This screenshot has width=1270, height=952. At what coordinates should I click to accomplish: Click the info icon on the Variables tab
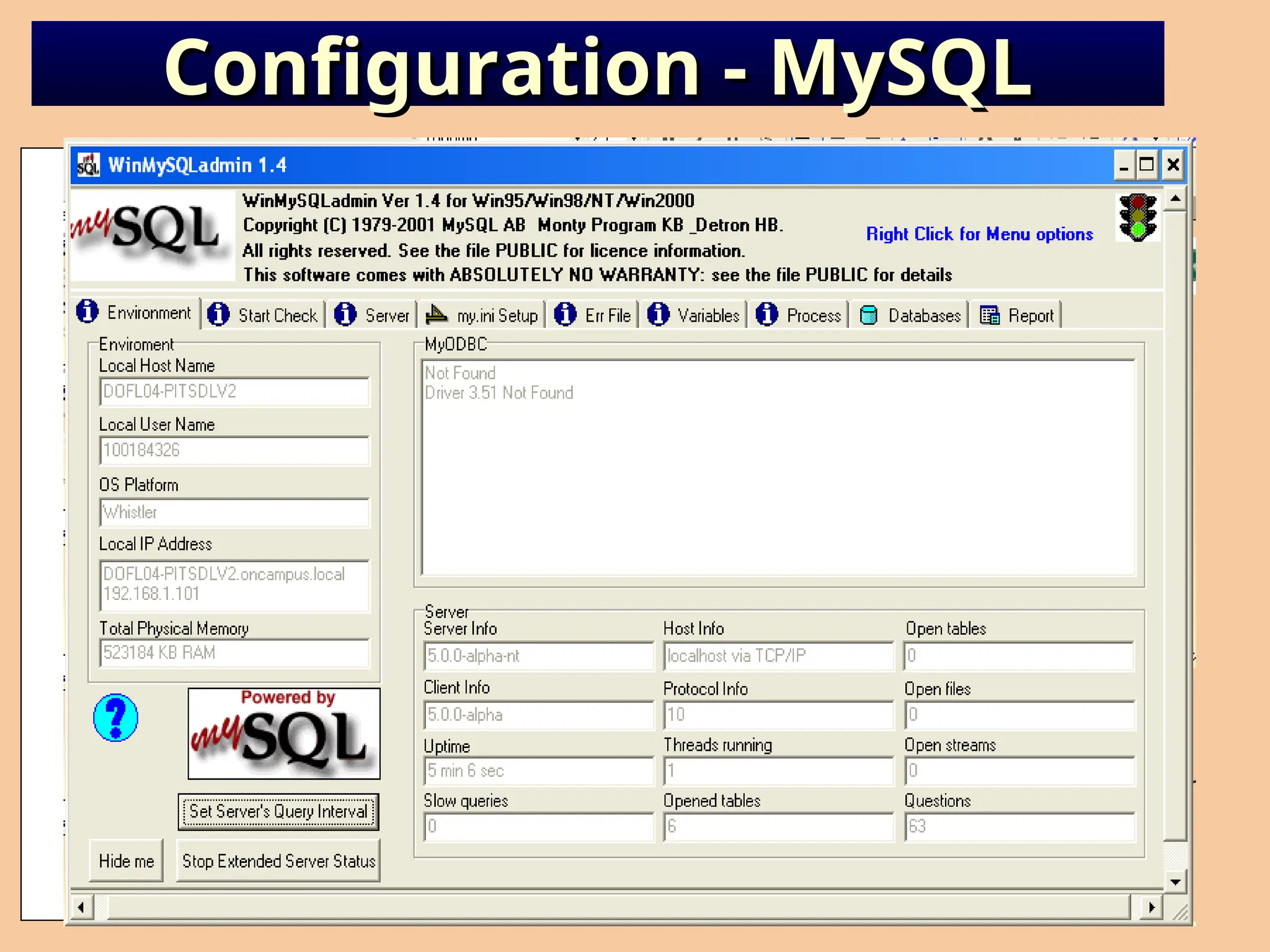[658, 314]
